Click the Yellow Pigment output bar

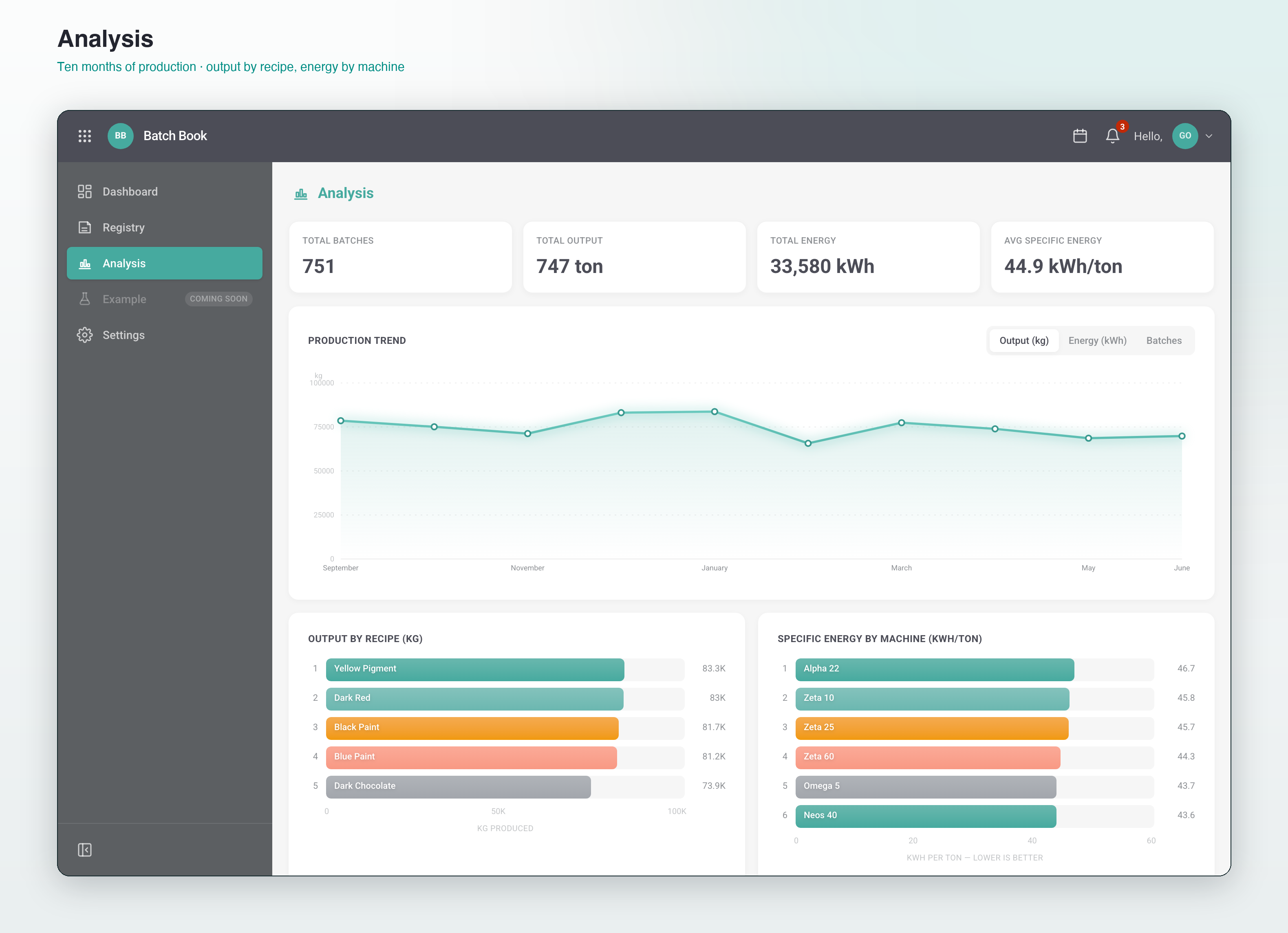click(x=475, y=669)
